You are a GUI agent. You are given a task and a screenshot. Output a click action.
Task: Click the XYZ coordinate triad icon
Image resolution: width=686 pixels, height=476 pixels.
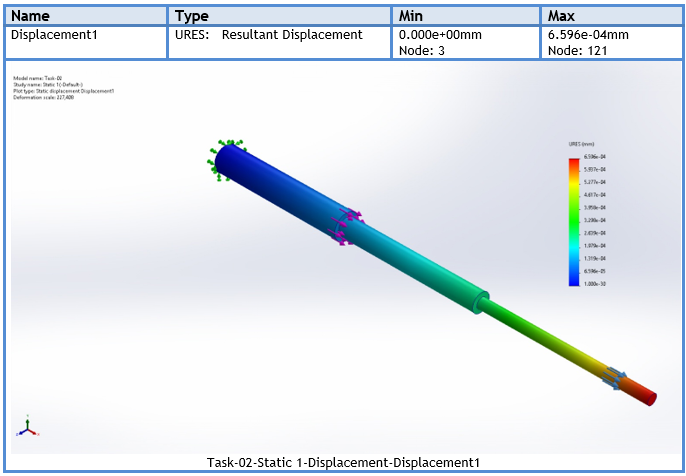(x=28, y=426)
